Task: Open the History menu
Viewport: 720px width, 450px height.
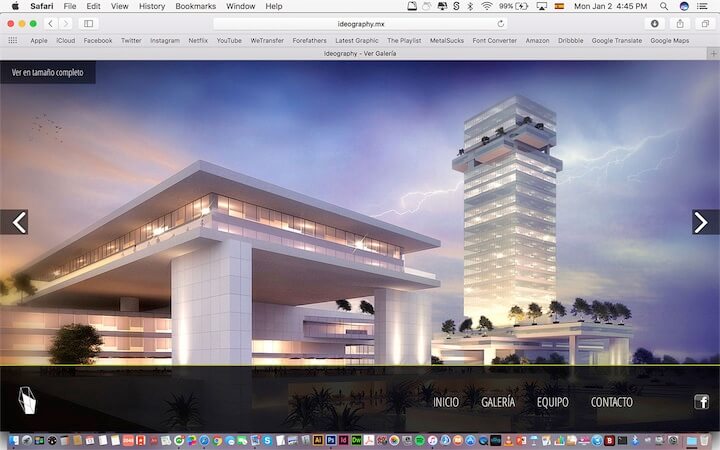Action: click(152, 6)
